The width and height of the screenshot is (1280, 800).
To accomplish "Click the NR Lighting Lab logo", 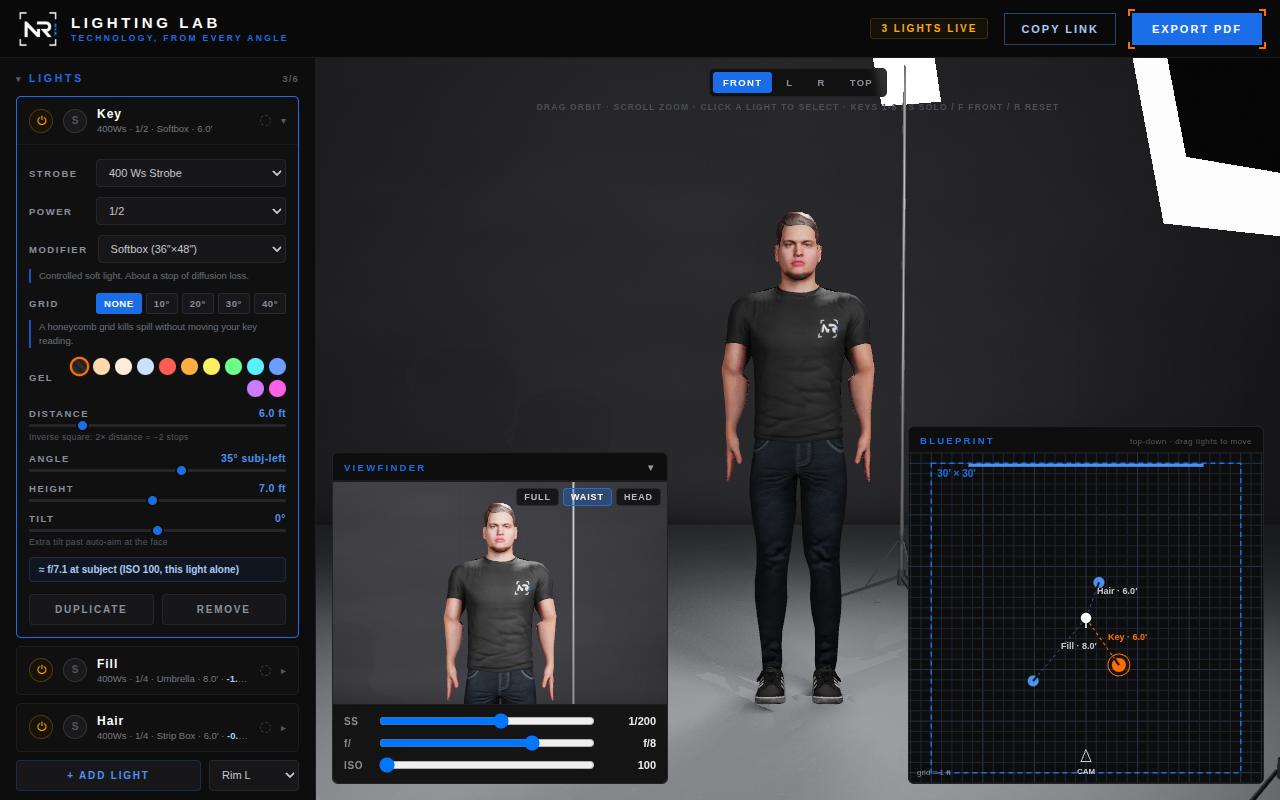I will (38, 29).
